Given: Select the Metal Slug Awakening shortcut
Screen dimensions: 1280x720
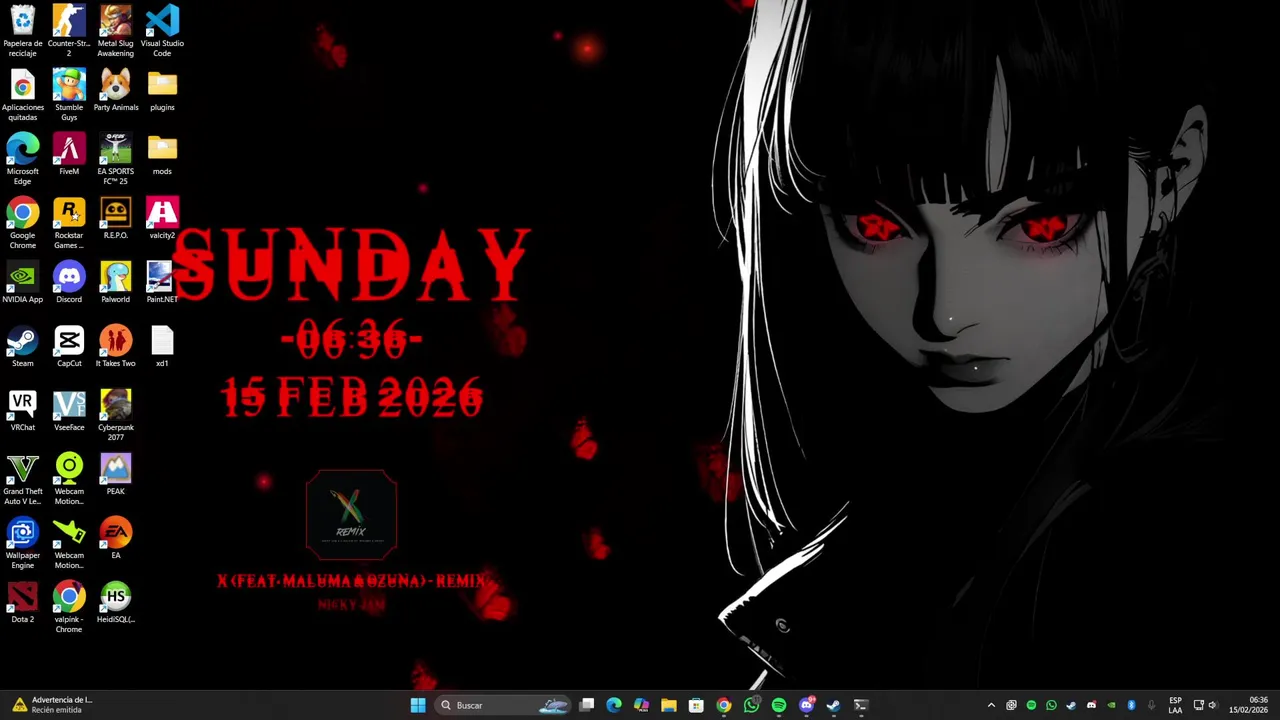Looking at the screenshot, I should (x=115, y=30).
